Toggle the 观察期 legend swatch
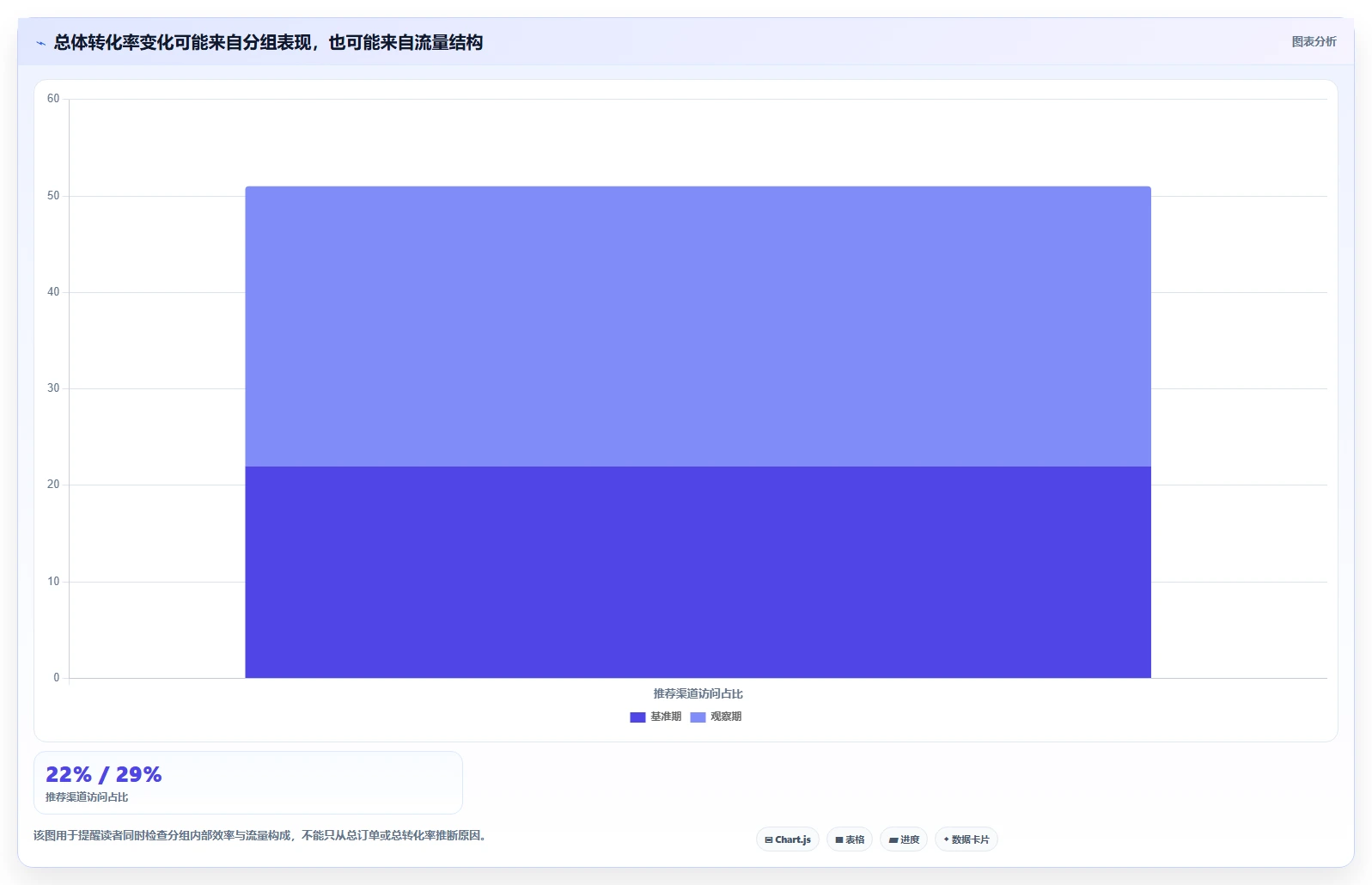1372x885 pixels. coord(698,717)
